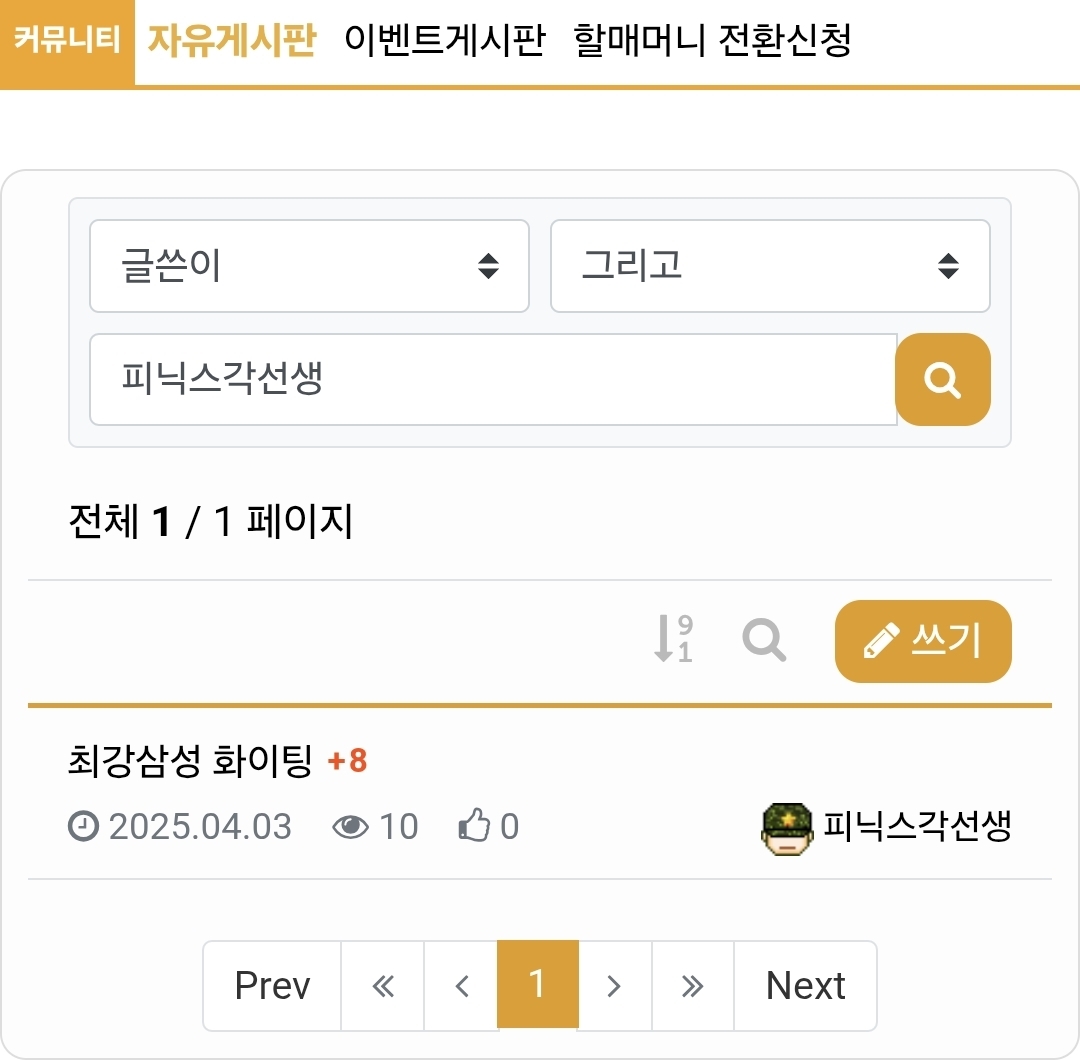Click the single right chevron page arrow
The height and width of the screenshot is (1060, 1080).
614,986
